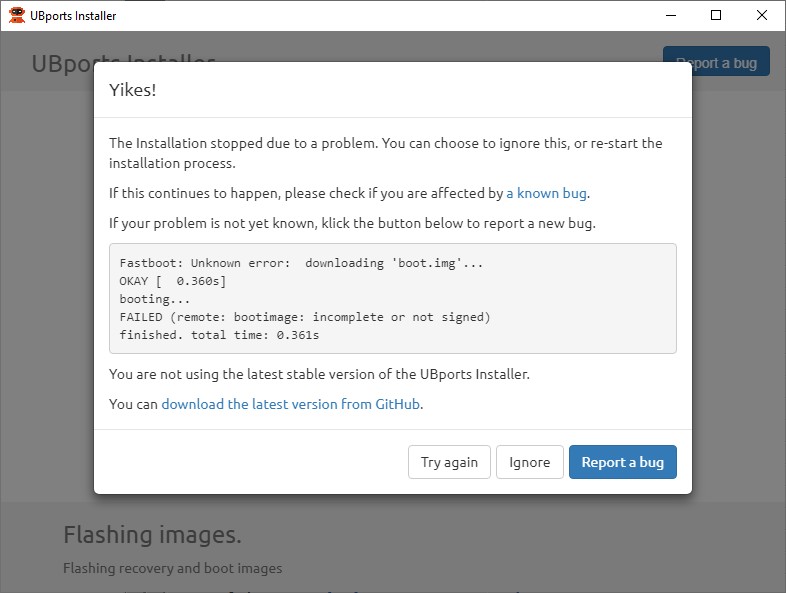Dismiss the error with the Ignore button
Viewport: 786px width, 593px height.
click(529, 462)
